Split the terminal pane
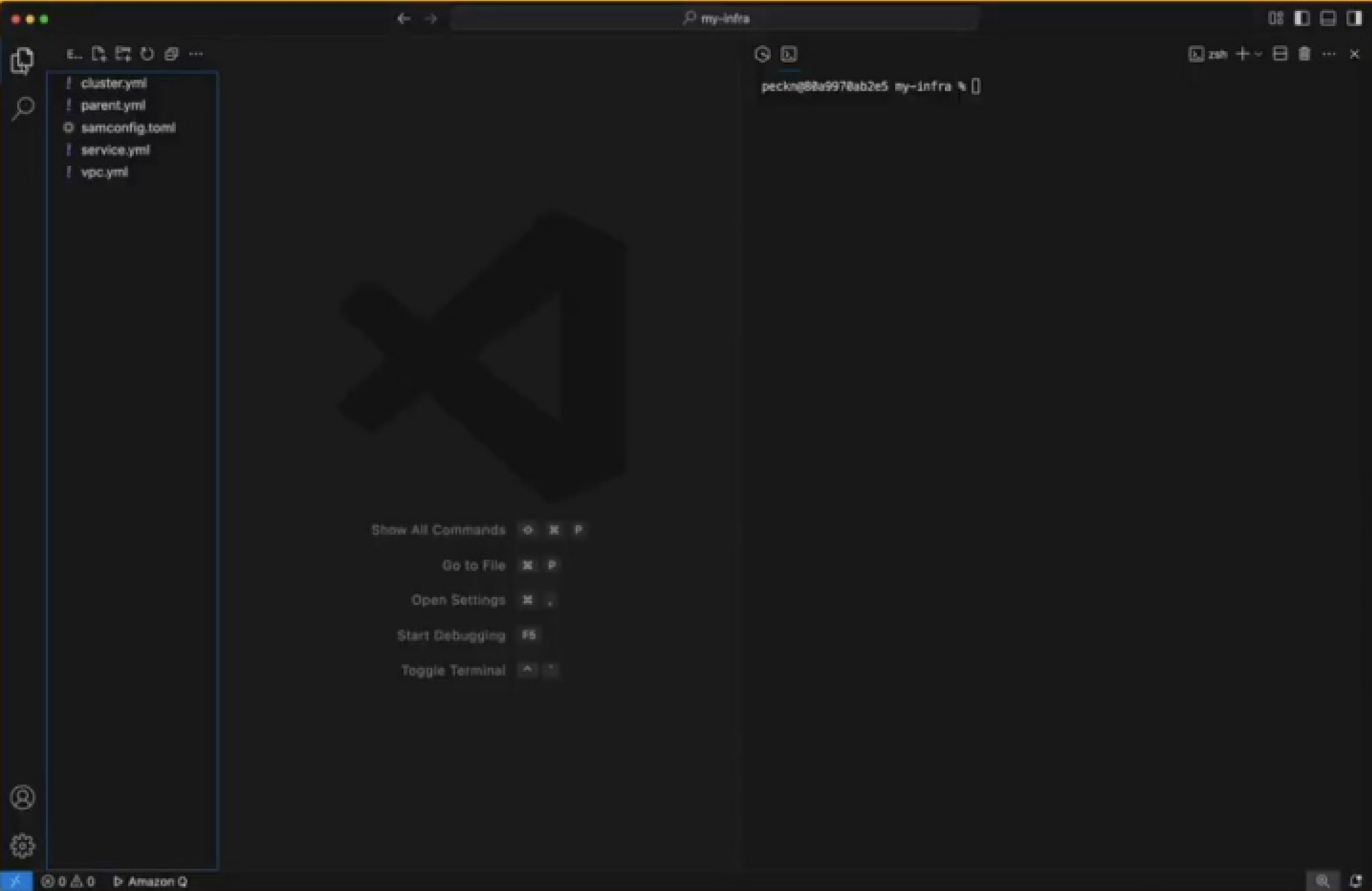Viewport: 1372px width, 891px height. (x=1280, y=54)
